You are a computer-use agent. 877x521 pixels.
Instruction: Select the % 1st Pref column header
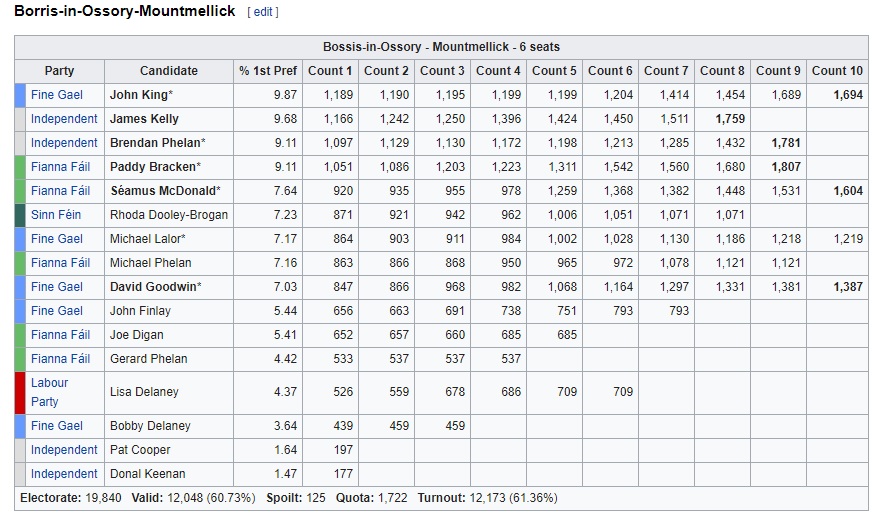click(x=268, y=71)
